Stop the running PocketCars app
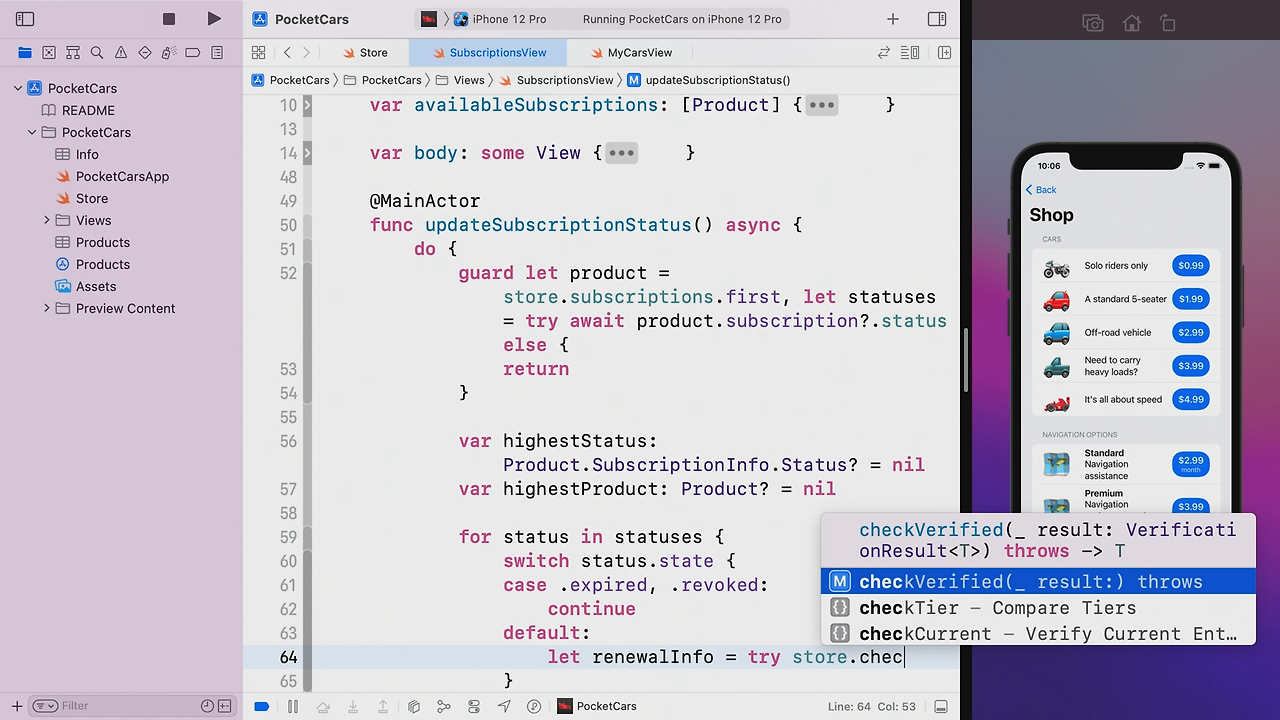This screenshot has height=720, width=1280. [x=169, y=19]
